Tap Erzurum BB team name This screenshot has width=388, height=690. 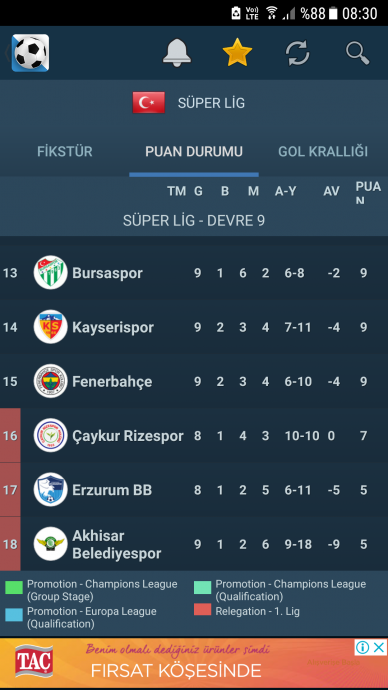click(112, 490)
